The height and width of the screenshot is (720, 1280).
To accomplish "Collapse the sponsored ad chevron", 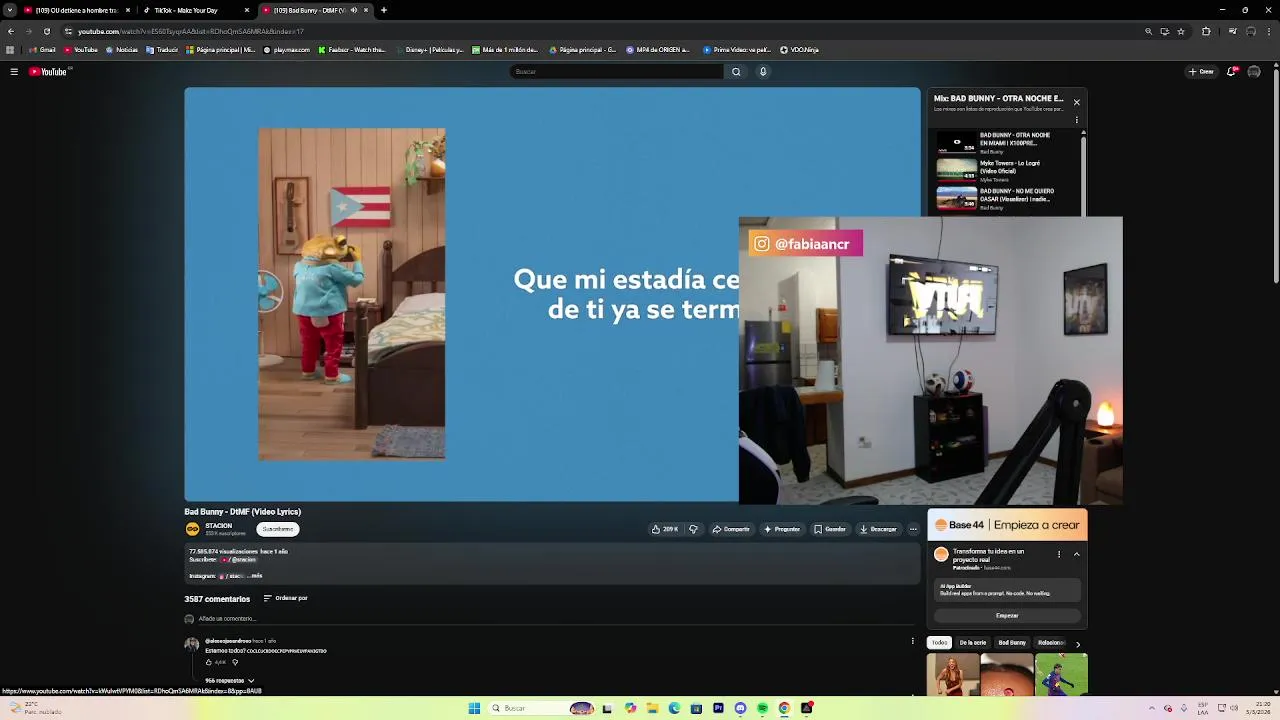I will [1077, 554].
